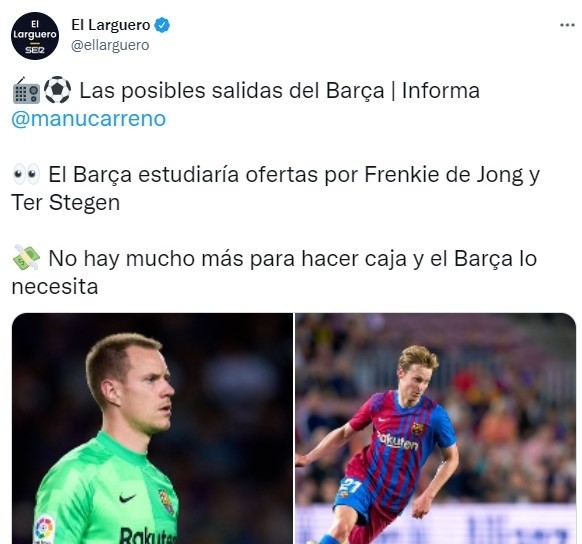This screenshot has width=582, height=544.
Task: Click the radio emoji in tweet
Action: click(26, 91)
